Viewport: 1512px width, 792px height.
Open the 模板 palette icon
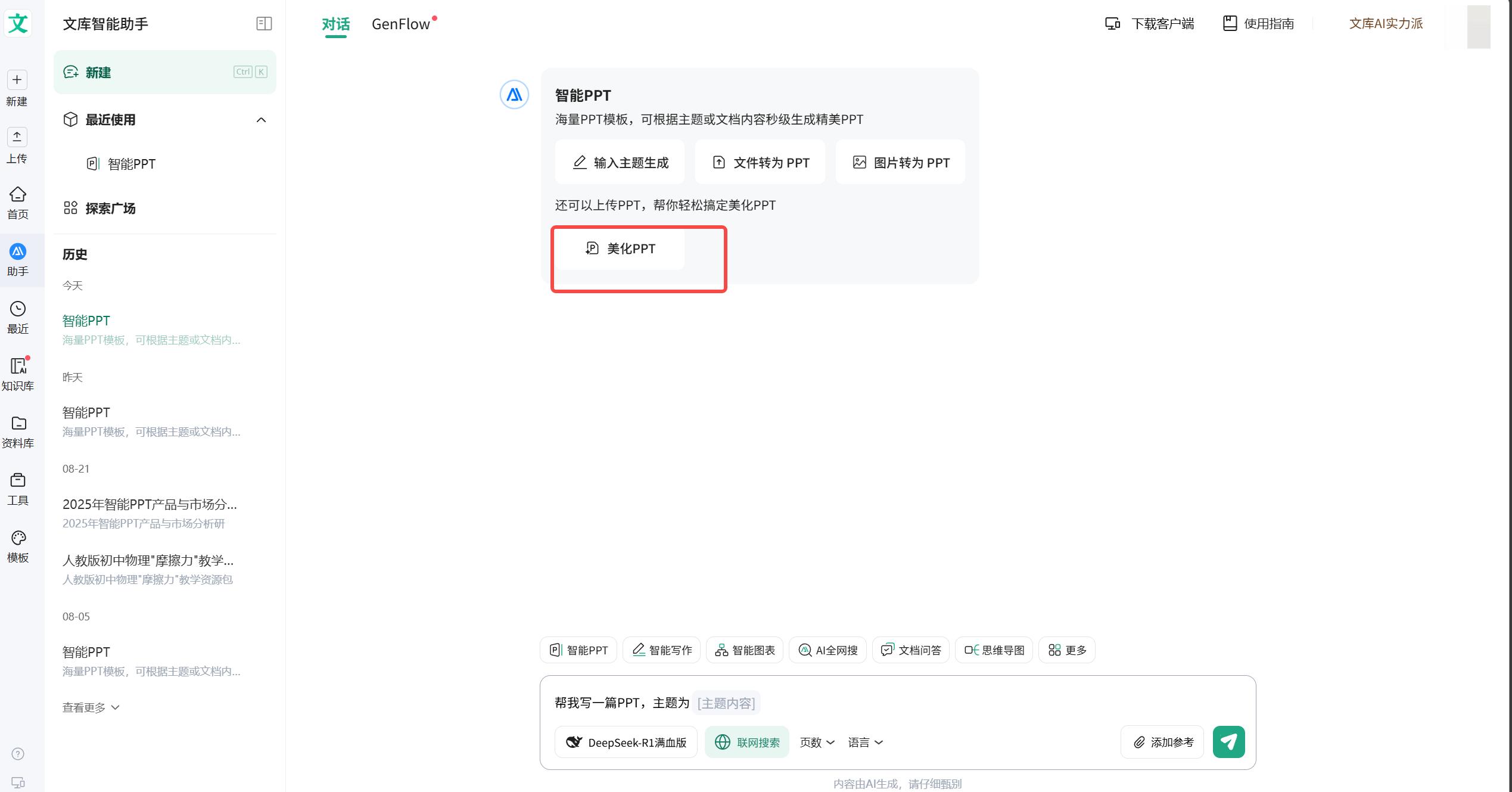coord(18,546)
